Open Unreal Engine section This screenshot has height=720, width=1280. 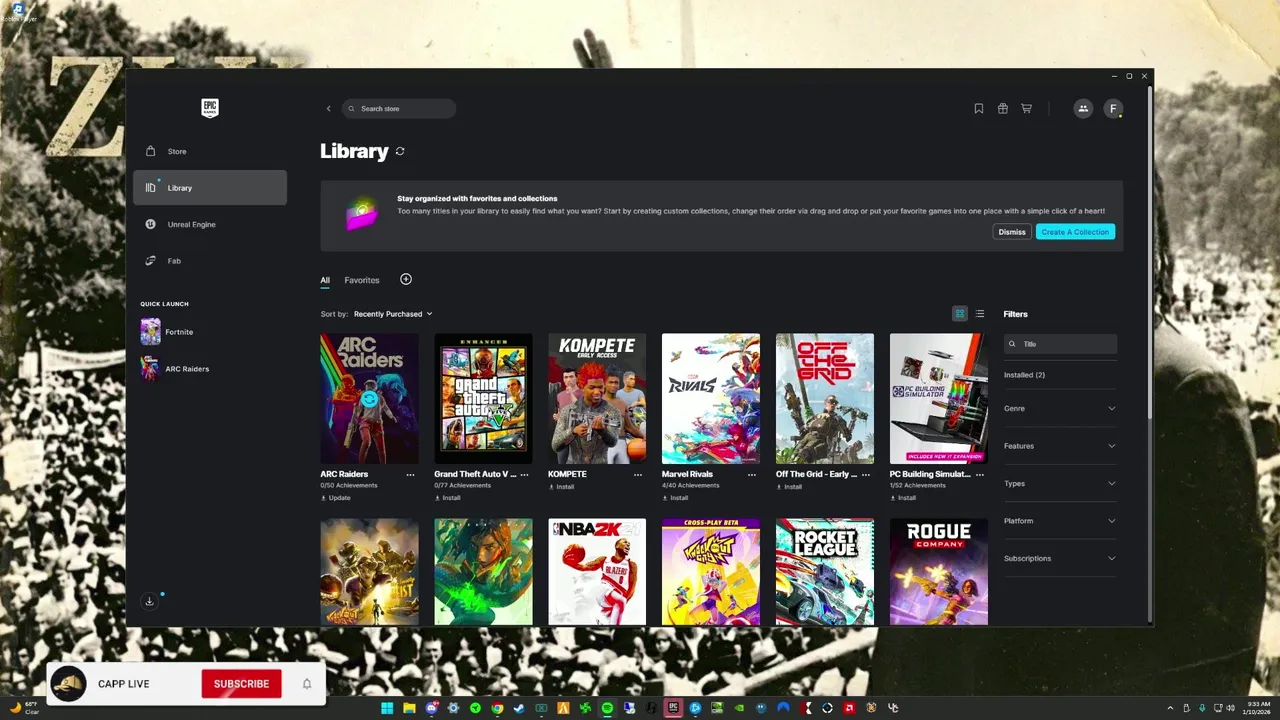point(209,224)
